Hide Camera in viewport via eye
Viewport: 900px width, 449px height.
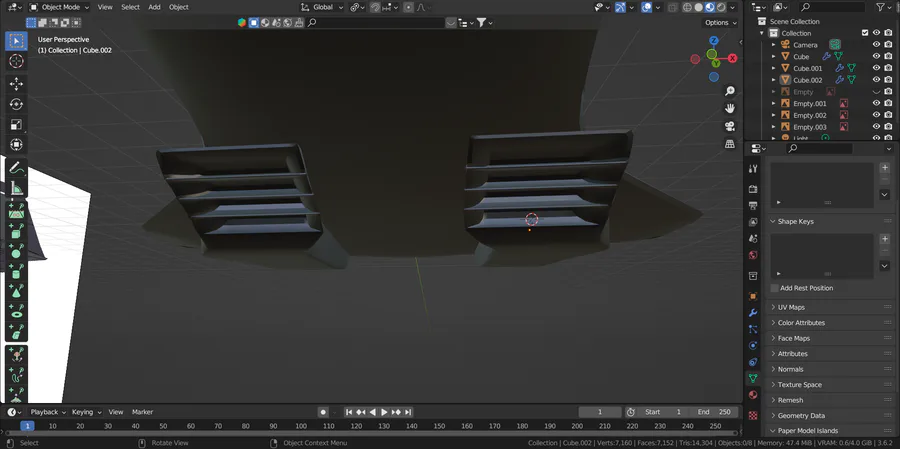[876, 45]
